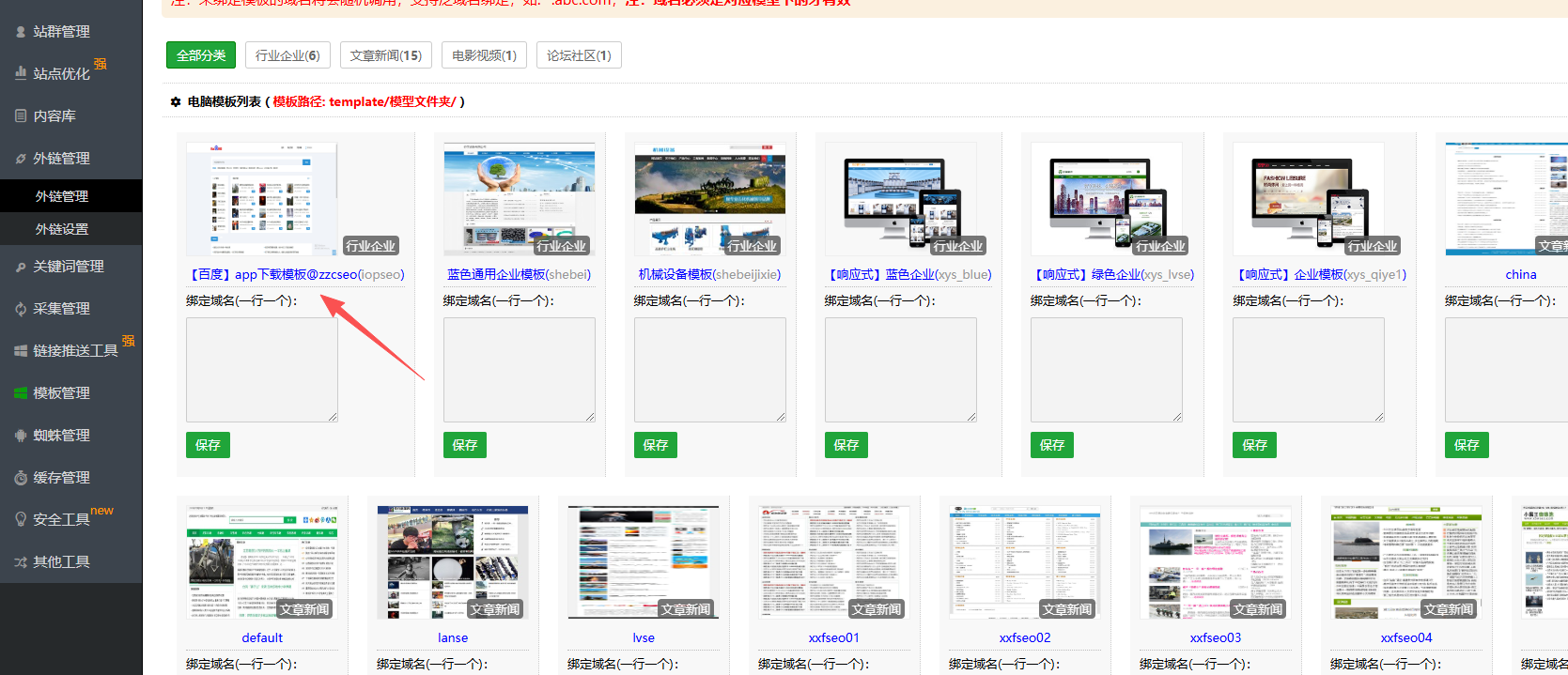Click the 内容库 document icon
Screen dimensions: 1568x675
[x=21, y=115]
